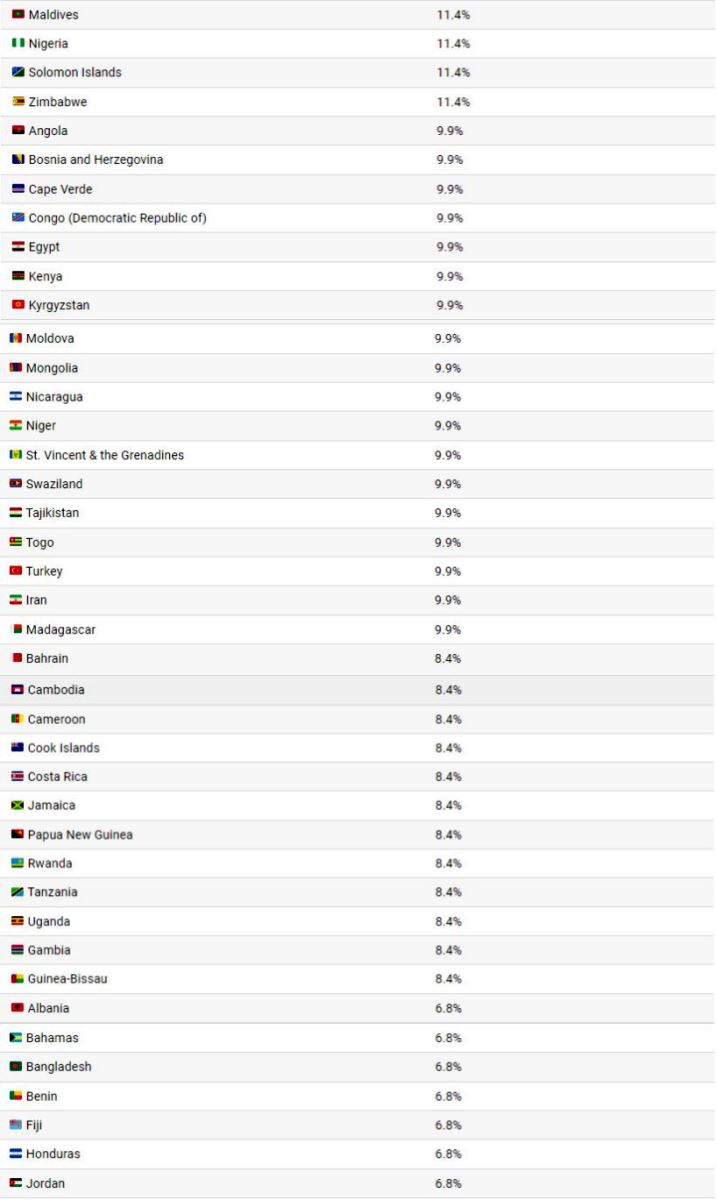Click the Cambodia flag icon

click(x=17, y=690)
